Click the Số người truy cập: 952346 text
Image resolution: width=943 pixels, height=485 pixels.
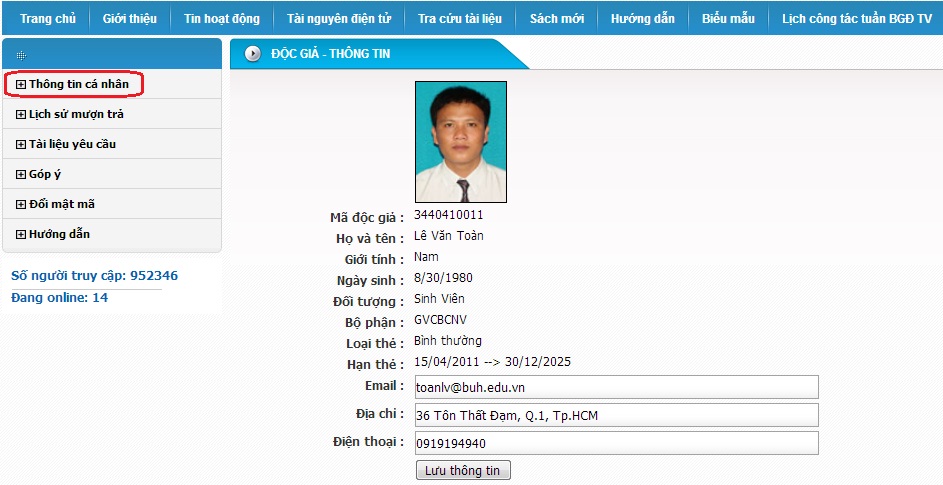94,276
